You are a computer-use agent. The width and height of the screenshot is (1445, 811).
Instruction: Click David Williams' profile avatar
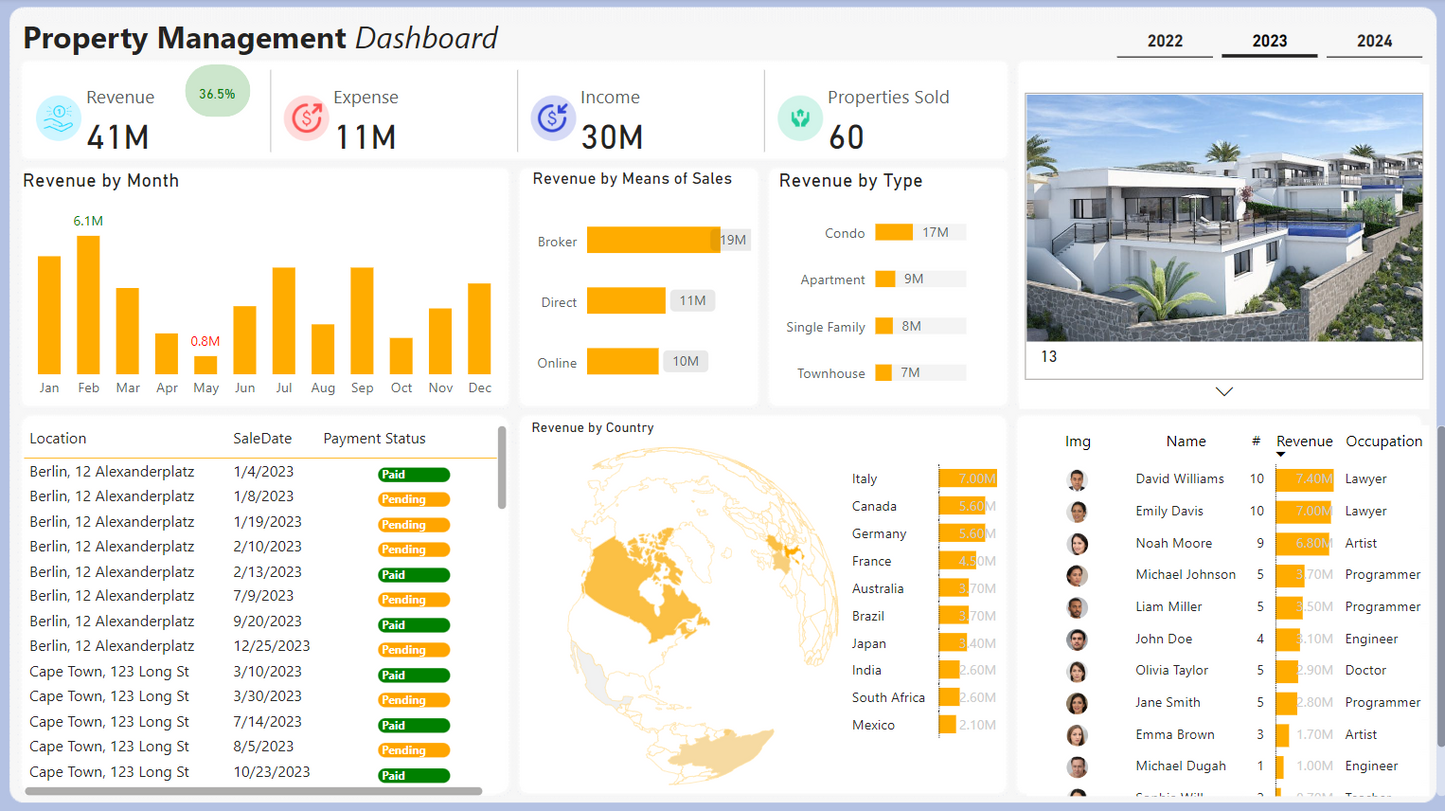point(1077,480)
